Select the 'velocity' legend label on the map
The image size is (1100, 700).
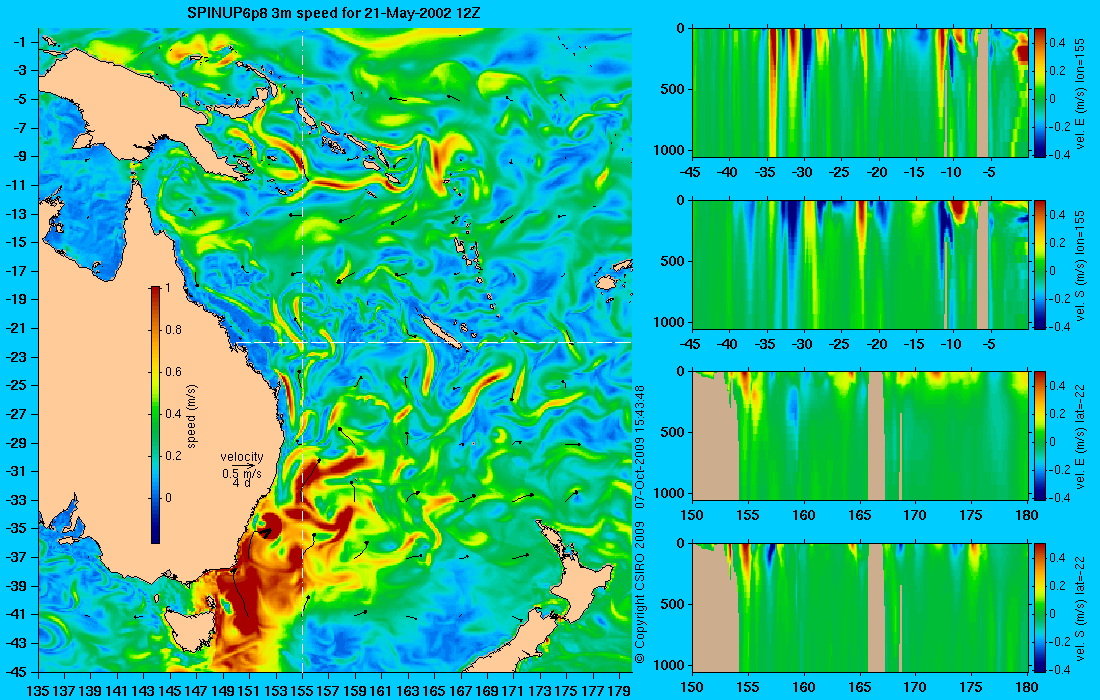coord(241,457)
